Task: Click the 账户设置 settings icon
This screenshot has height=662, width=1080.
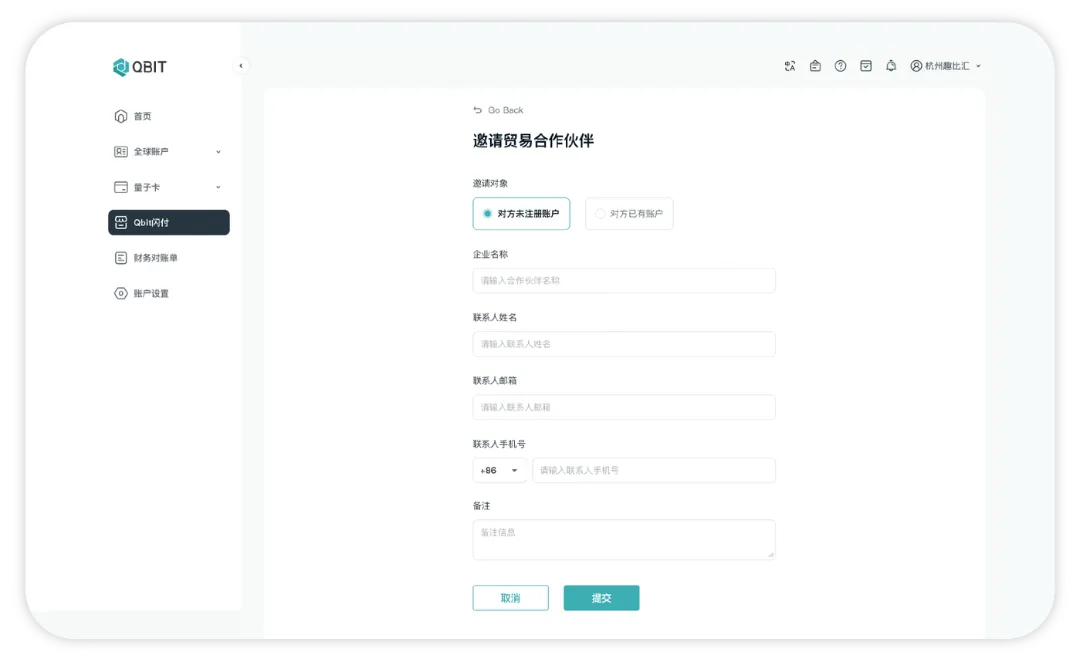Action: [x=121, y=293]
